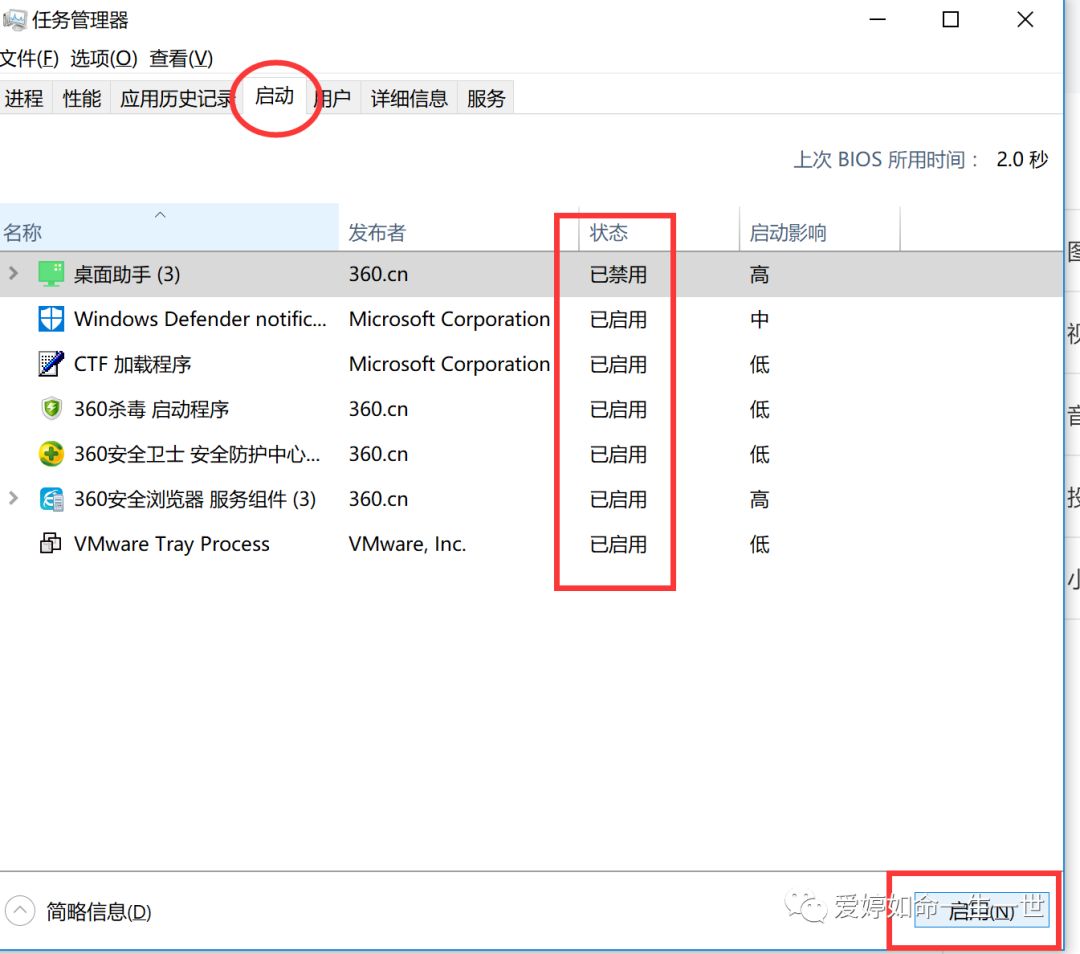Open the 查看(V) menu
Screen dimensions: 1080x954
[x=181, y=59]
